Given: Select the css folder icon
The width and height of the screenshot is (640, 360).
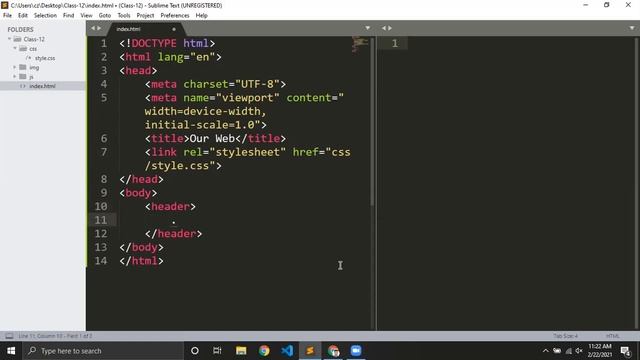Looking at the screenshot, I should click(x=23, y=49).
